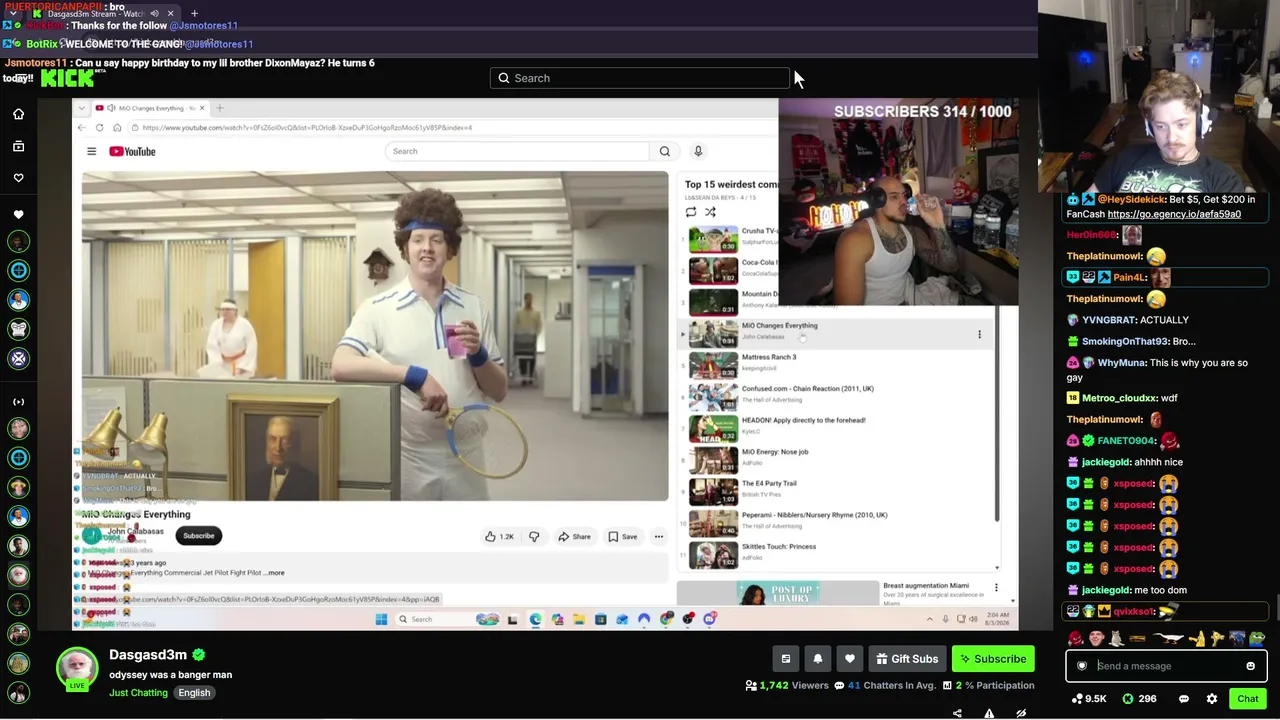
Task: Open a new tab in the streamed browser
Action: pyautogui.click(x=220, y=108)
